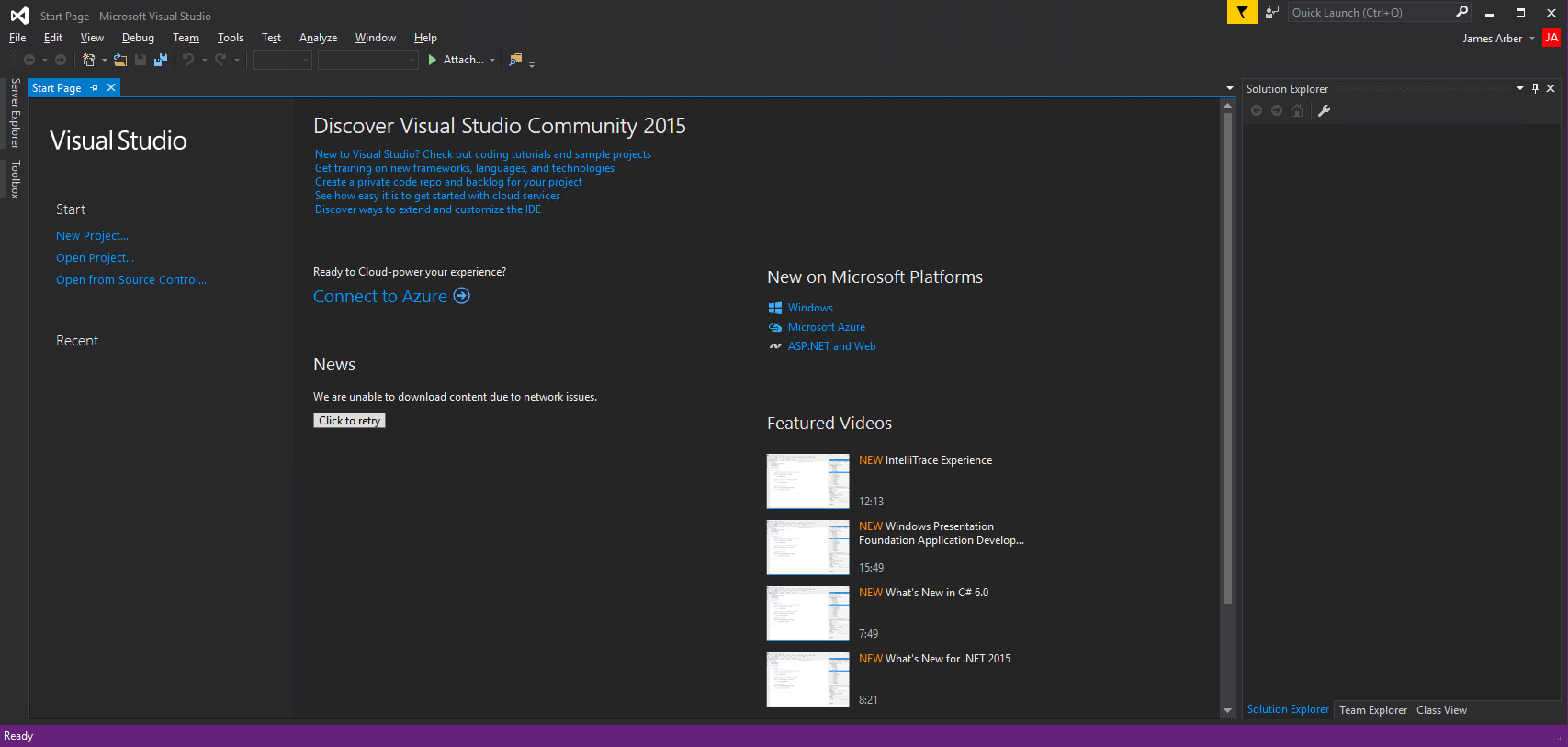Open the File menu
The height and width of the screenshot is (747, 1568).
tap(17, 38)
